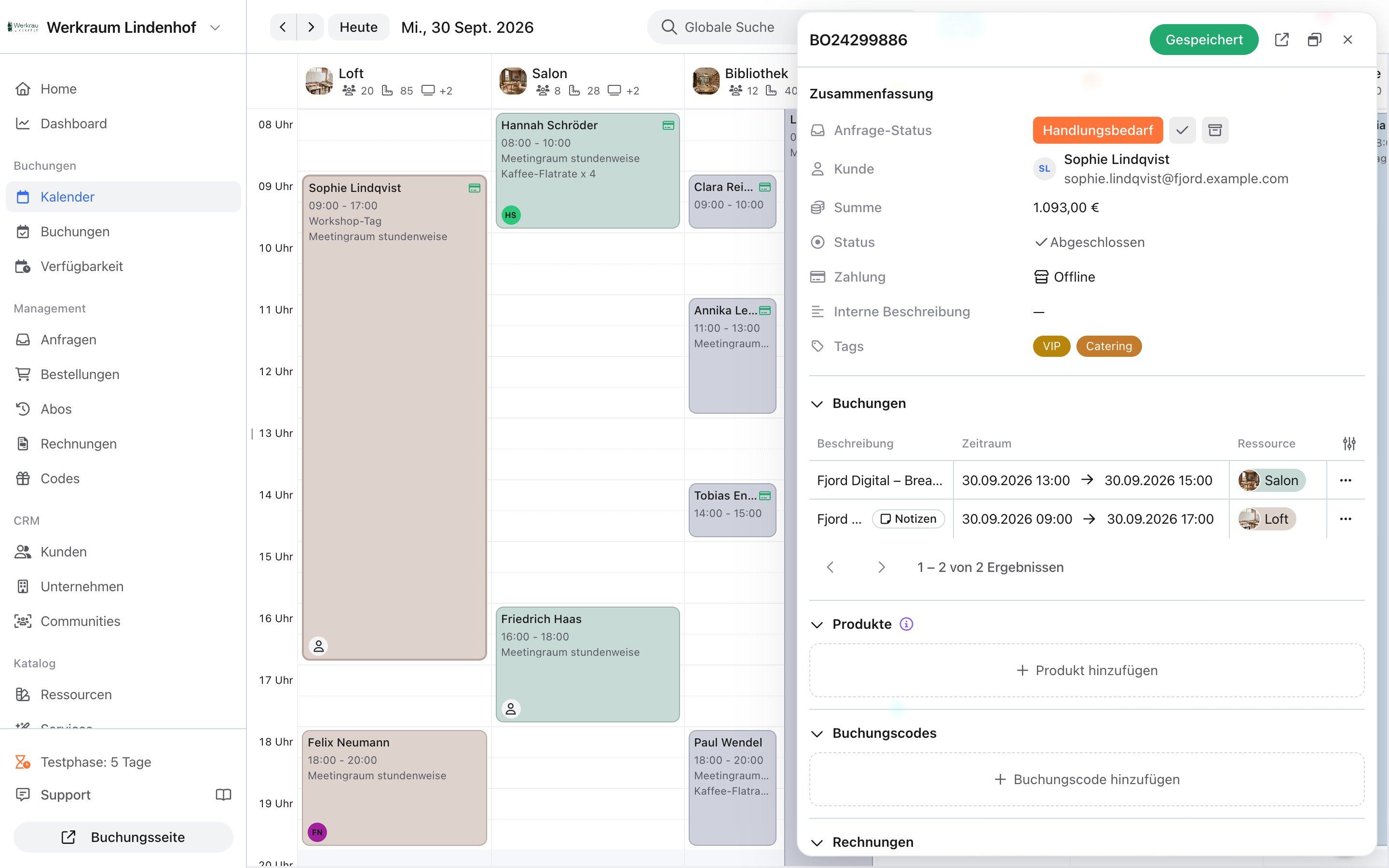Click the Gespeichert button
1389x868 pixels.
click(1204, 40)
